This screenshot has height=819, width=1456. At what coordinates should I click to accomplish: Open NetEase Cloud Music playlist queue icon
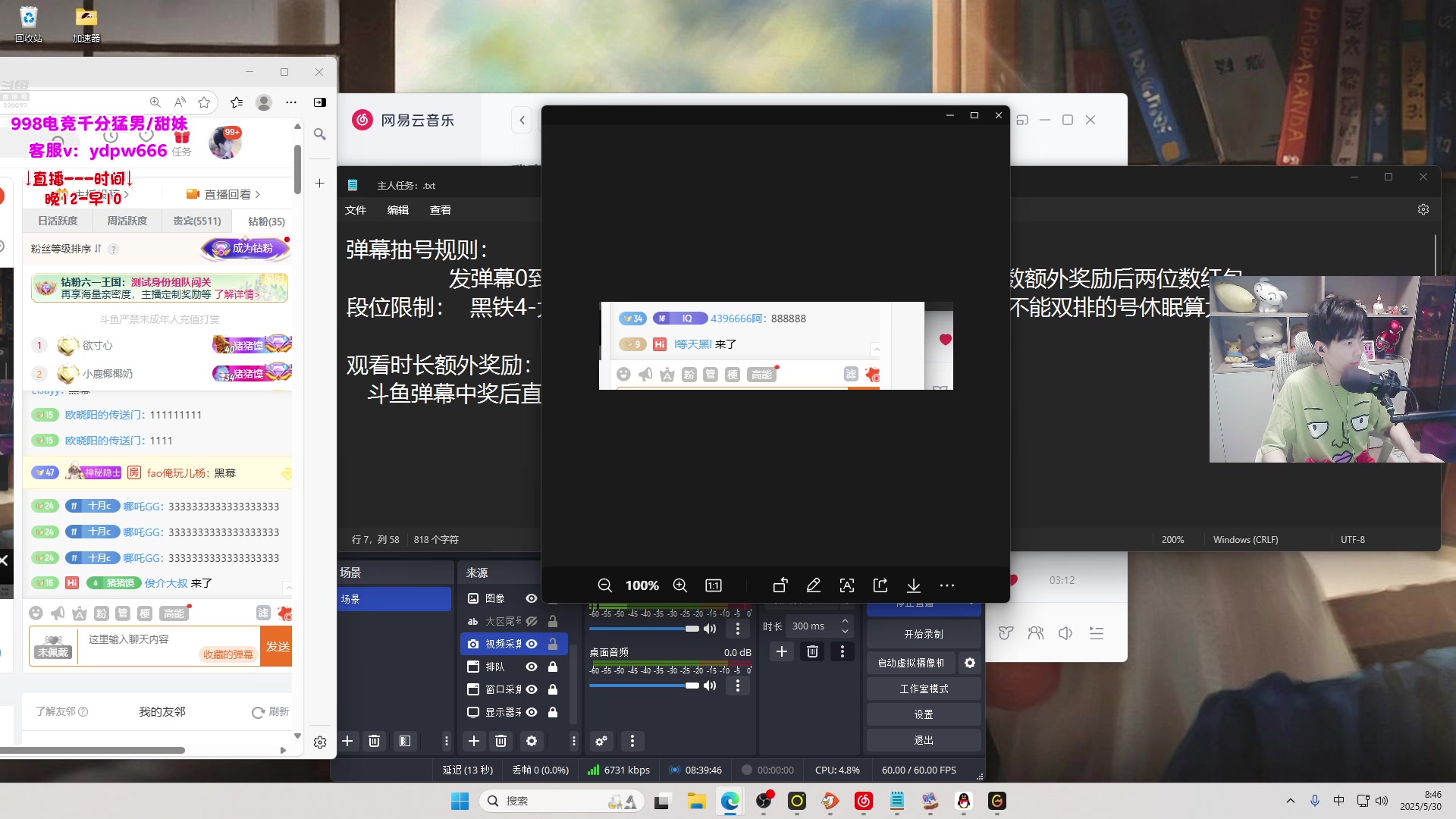click(x=1097, y=633)
